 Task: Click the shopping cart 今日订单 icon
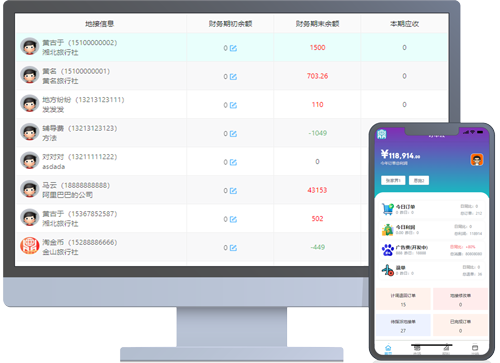(388, 209)
